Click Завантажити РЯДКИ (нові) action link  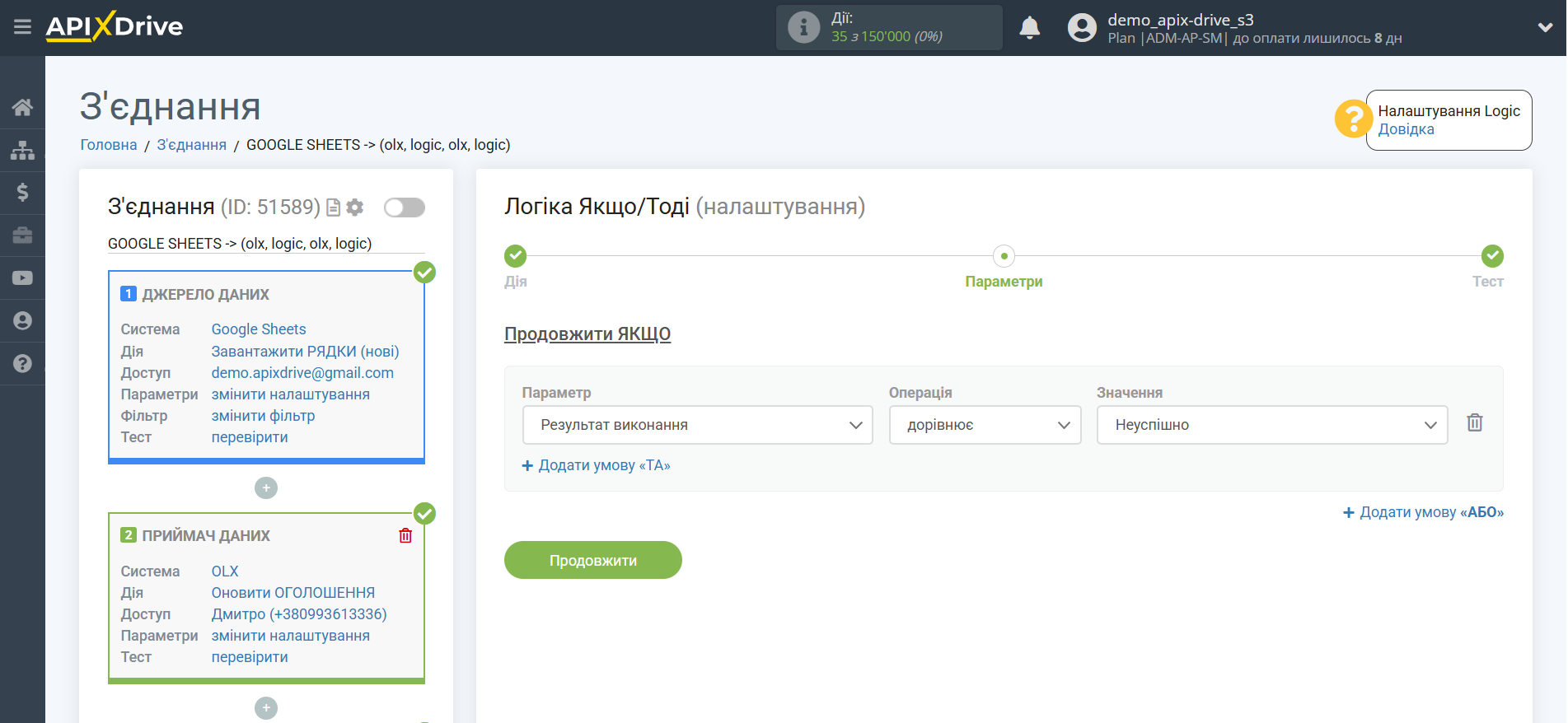click(305, 352)
